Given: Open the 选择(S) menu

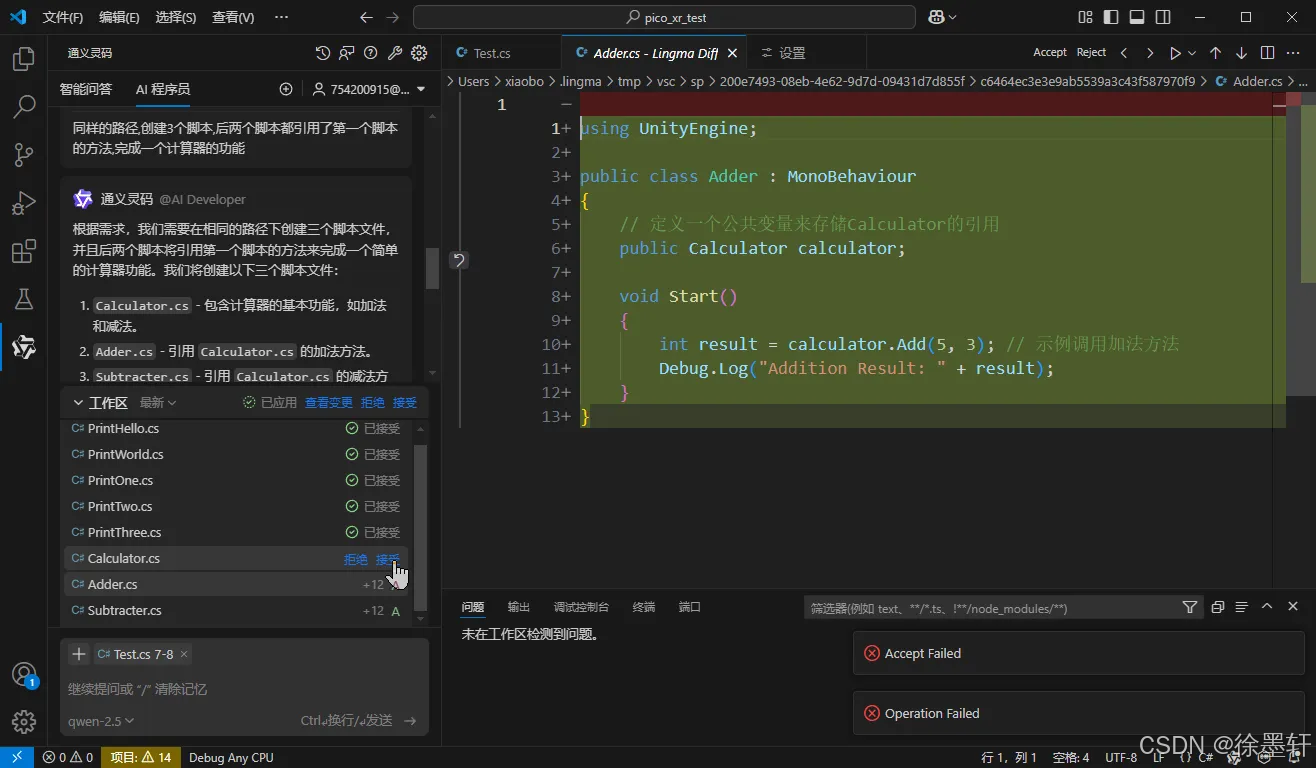Looking at the screenshot, I should [x=176, y=17].
